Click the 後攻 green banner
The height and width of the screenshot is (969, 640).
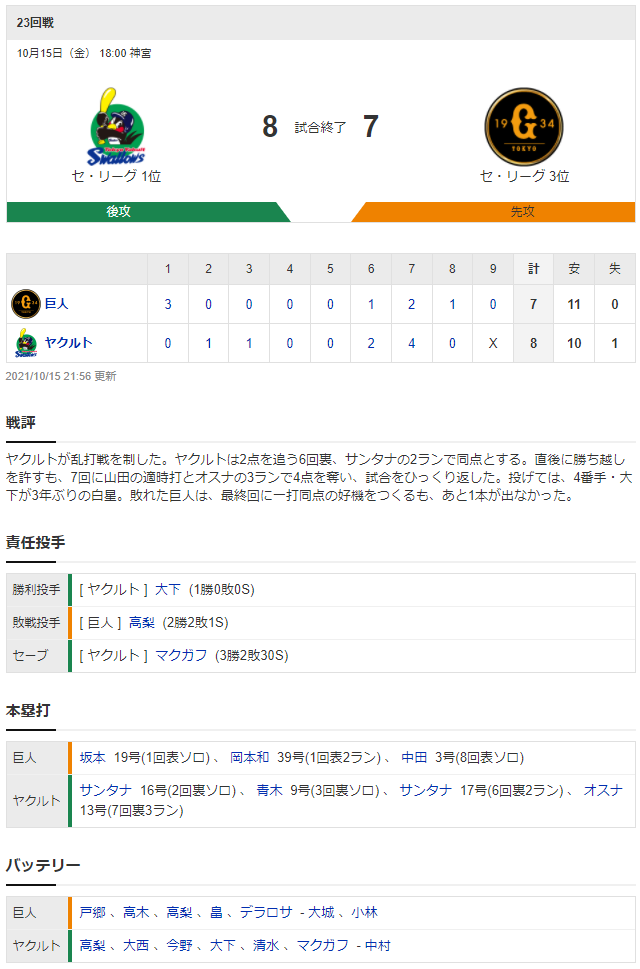pyautogui.click(x=148, y=211)
